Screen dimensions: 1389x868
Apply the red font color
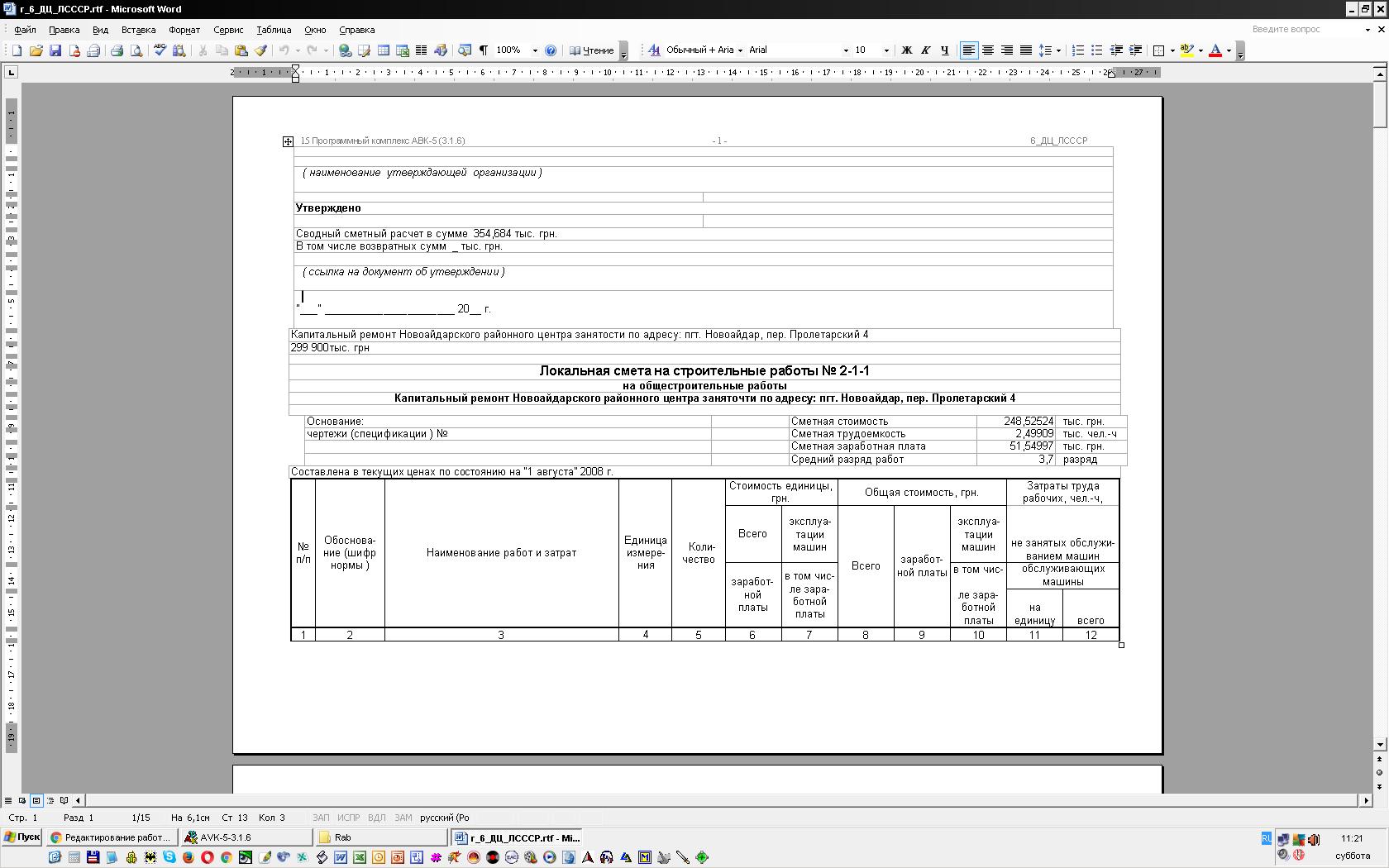click(x=1215, y=50)
